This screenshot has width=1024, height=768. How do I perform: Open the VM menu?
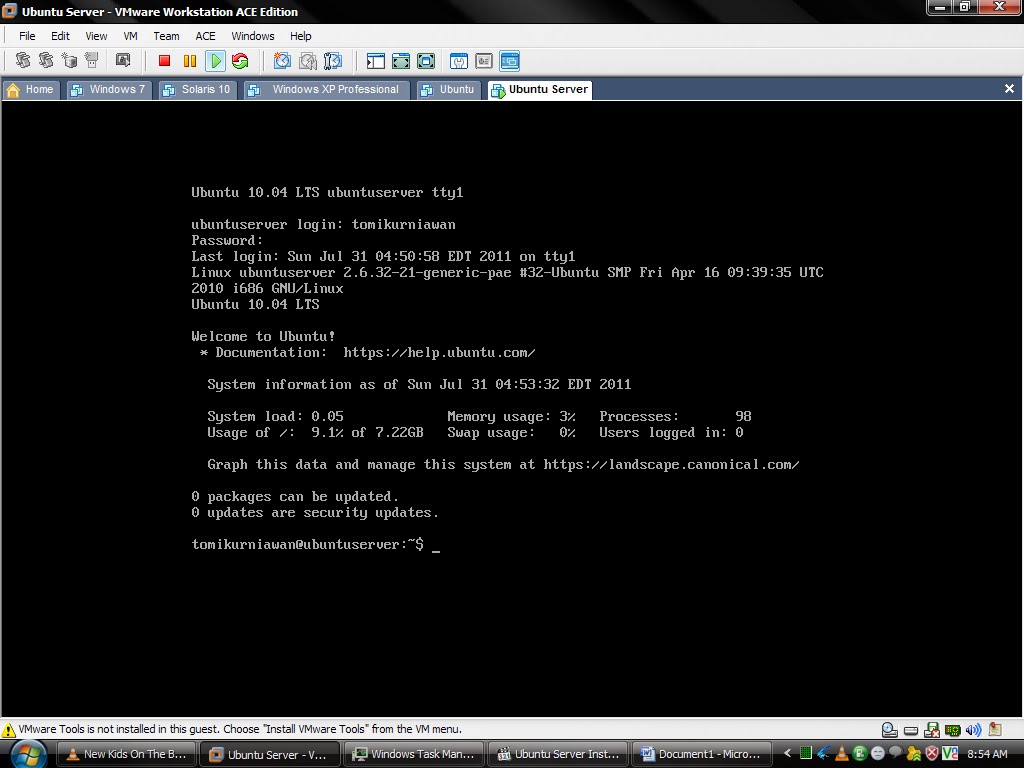pos(131,36)
